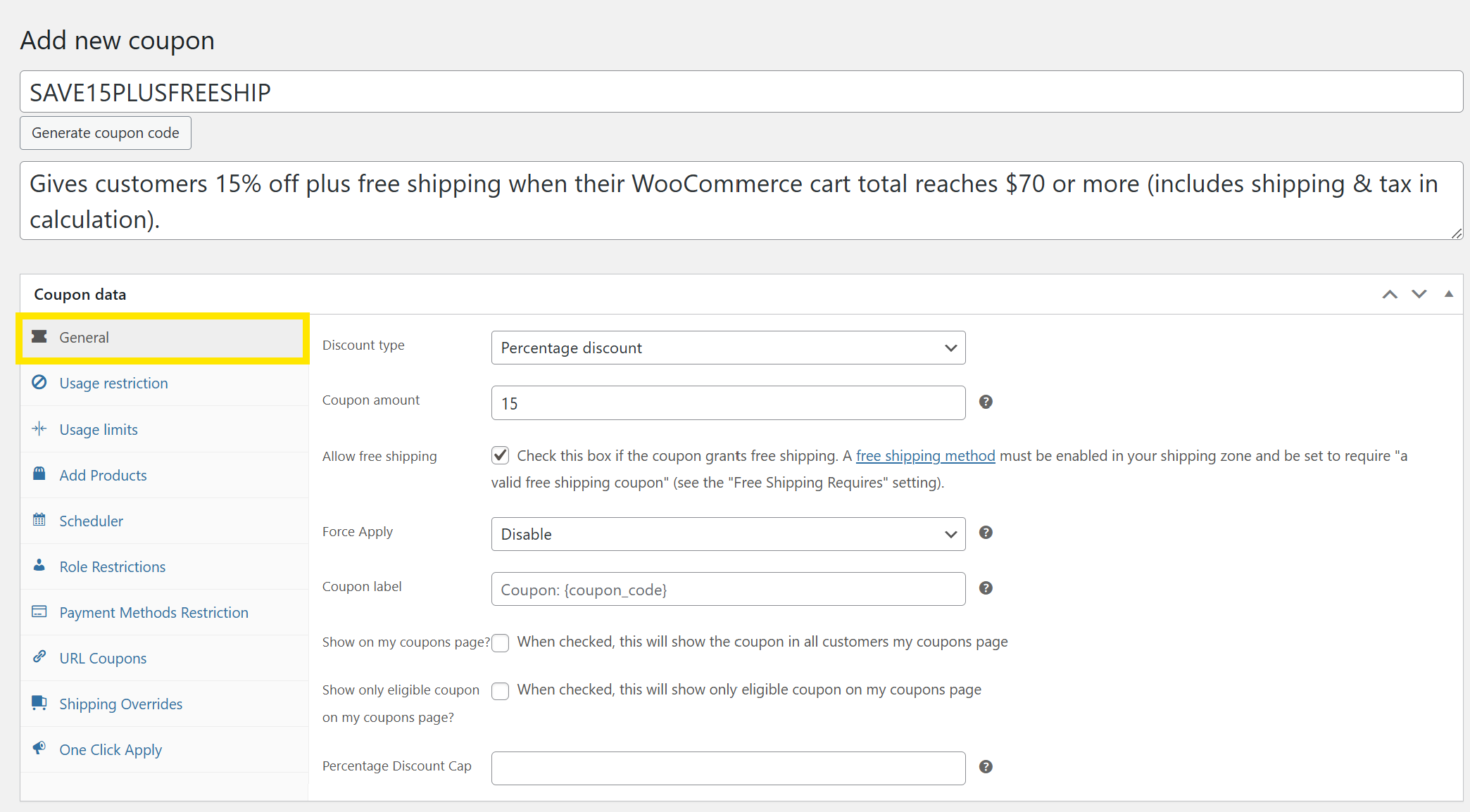Screen dimensions: 1470x812
Task: Click the Coupon amount field
Action: 728,403
